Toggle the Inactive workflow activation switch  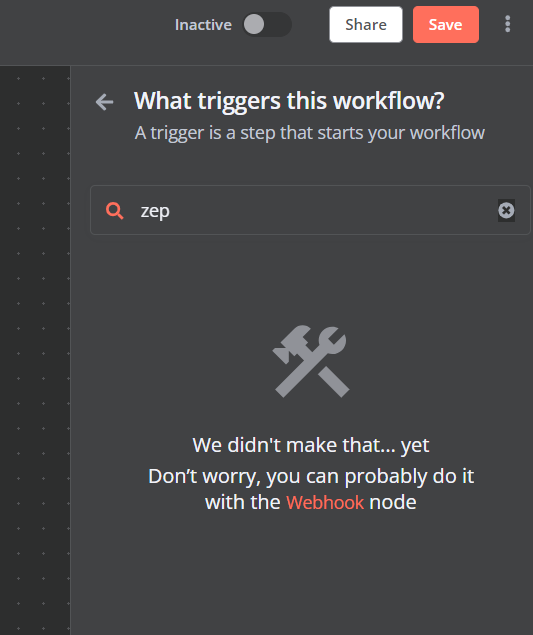[x=267, y=25]
